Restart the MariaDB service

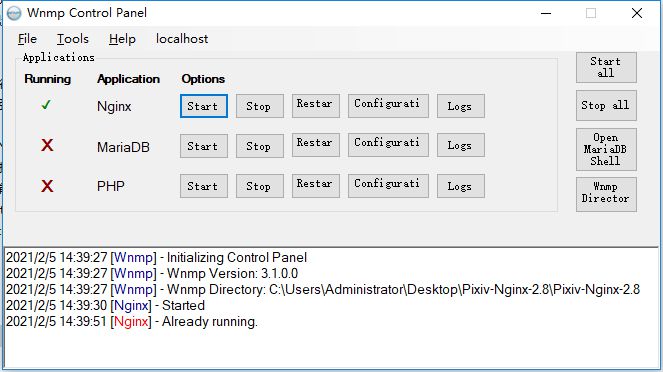(315, 145)
